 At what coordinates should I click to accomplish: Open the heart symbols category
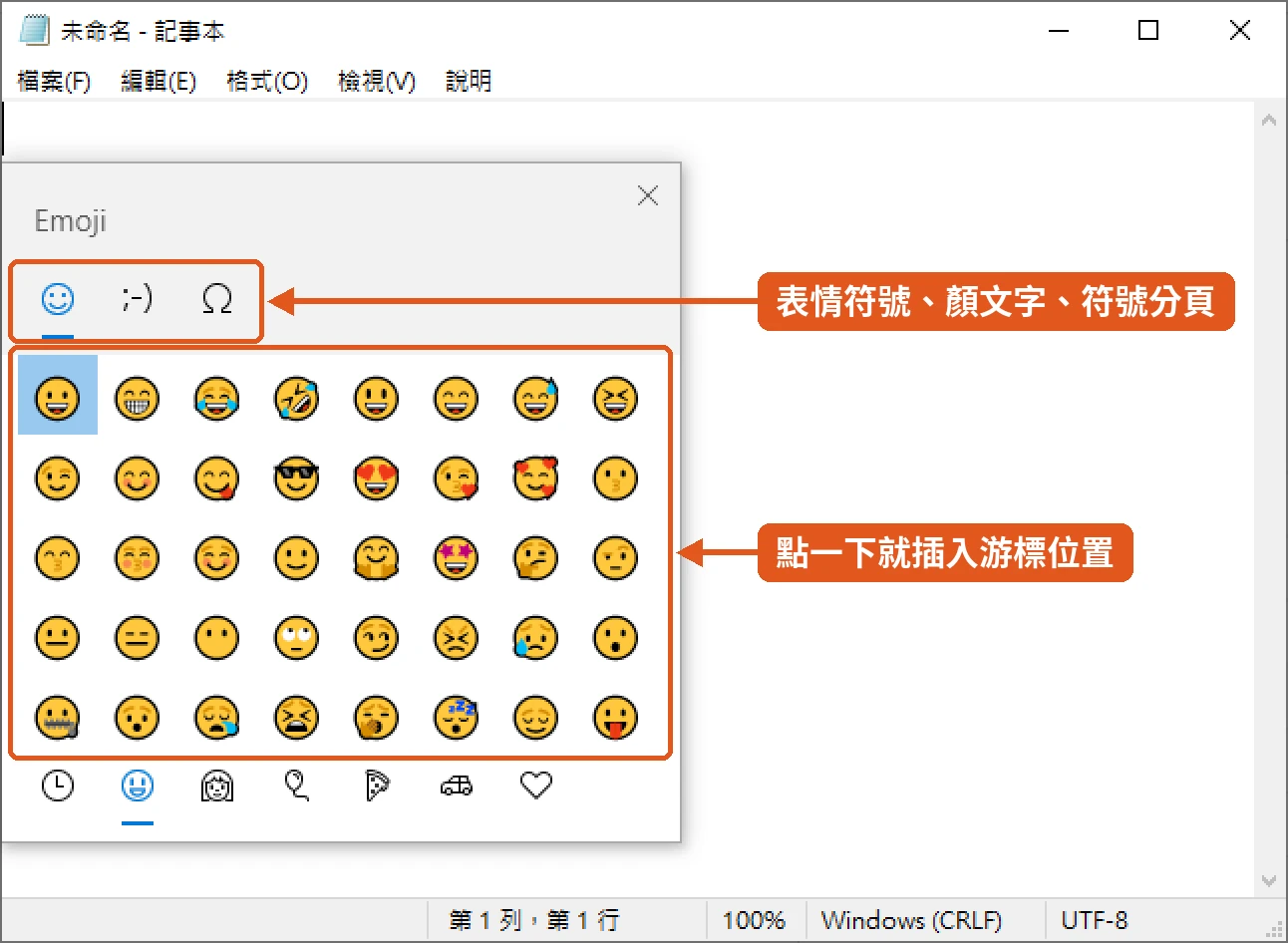536,786
